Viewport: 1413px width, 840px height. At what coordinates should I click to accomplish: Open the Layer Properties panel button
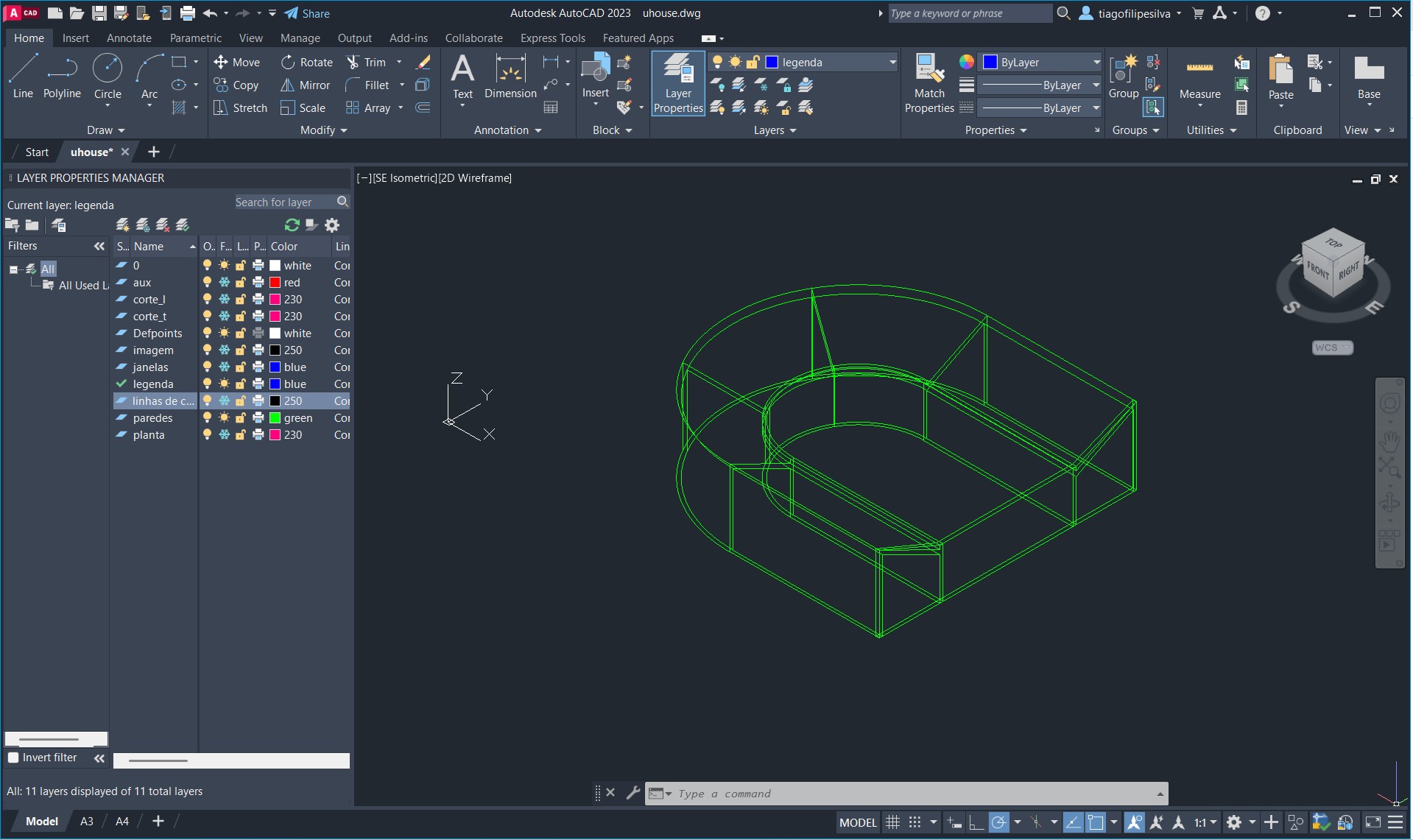tap(677, 83)
